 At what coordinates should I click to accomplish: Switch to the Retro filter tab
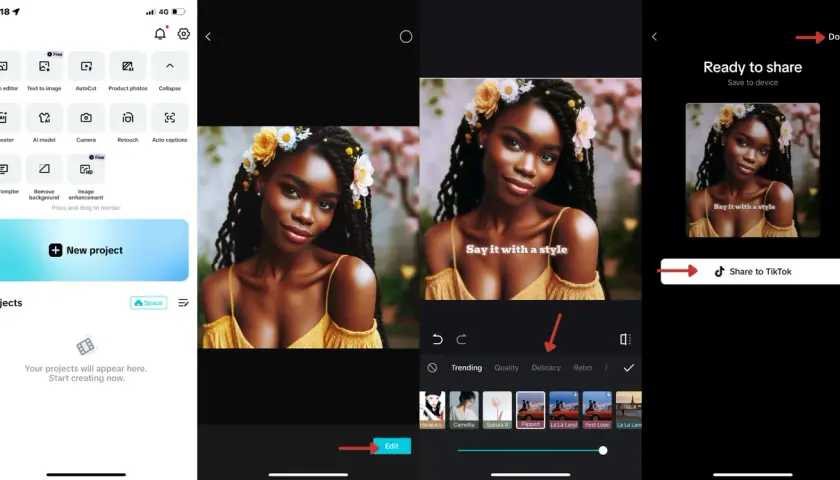click(582, 368)
